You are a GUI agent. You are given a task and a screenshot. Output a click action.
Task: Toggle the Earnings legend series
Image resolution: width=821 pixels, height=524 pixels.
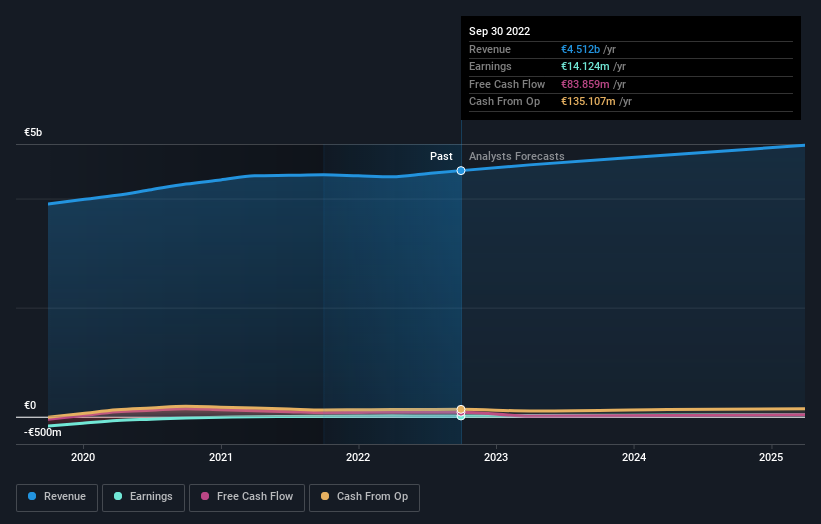click(x=143, y=497)
